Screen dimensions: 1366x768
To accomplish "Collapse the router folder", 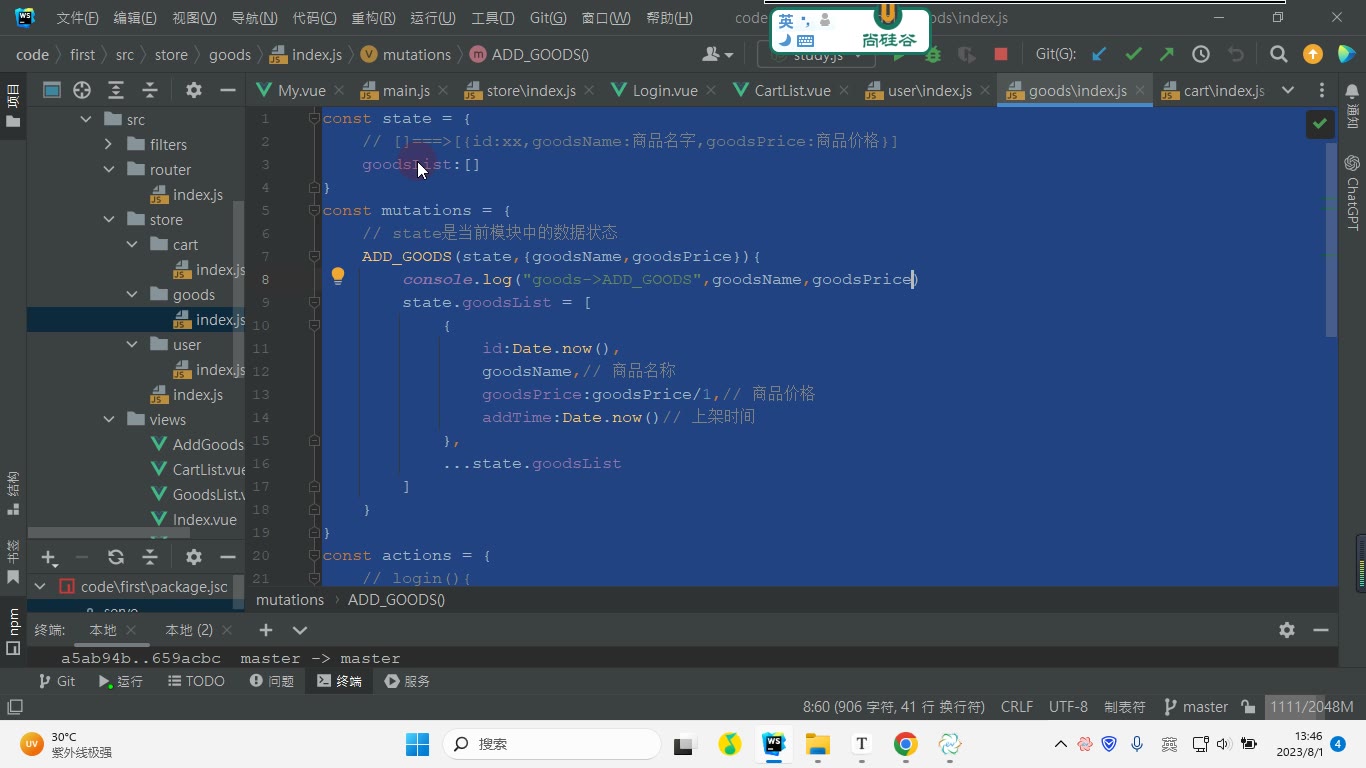I will click(109, 170).
